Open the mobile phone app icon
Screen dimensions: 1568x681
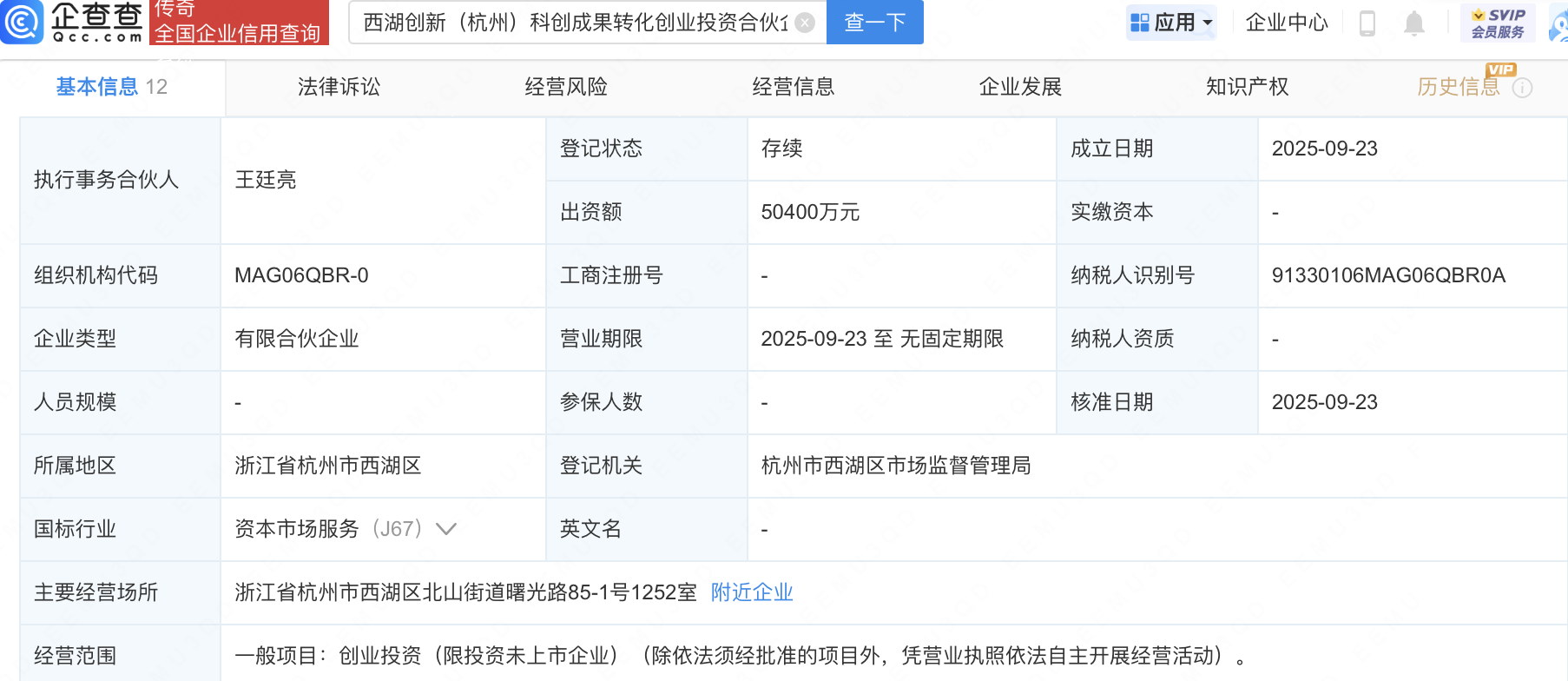tap(1367, 23)
